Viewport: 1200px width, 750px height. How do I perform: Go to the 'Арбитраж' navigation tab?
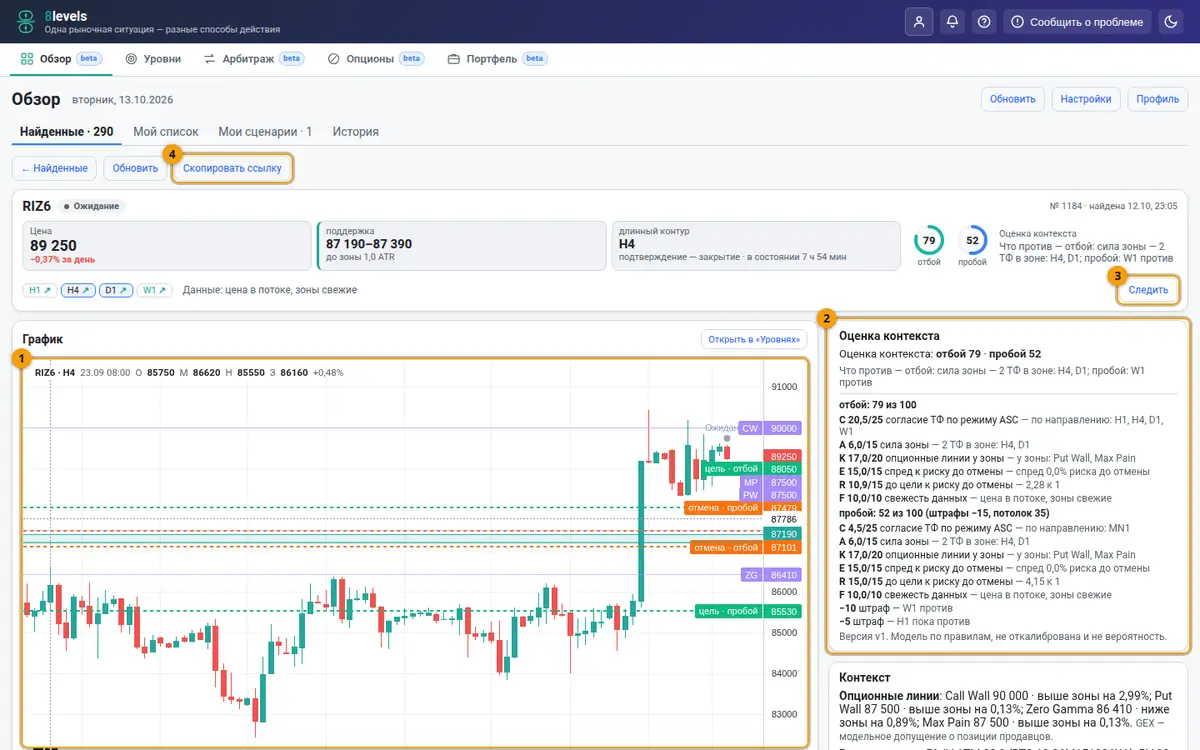pos(254,59)
